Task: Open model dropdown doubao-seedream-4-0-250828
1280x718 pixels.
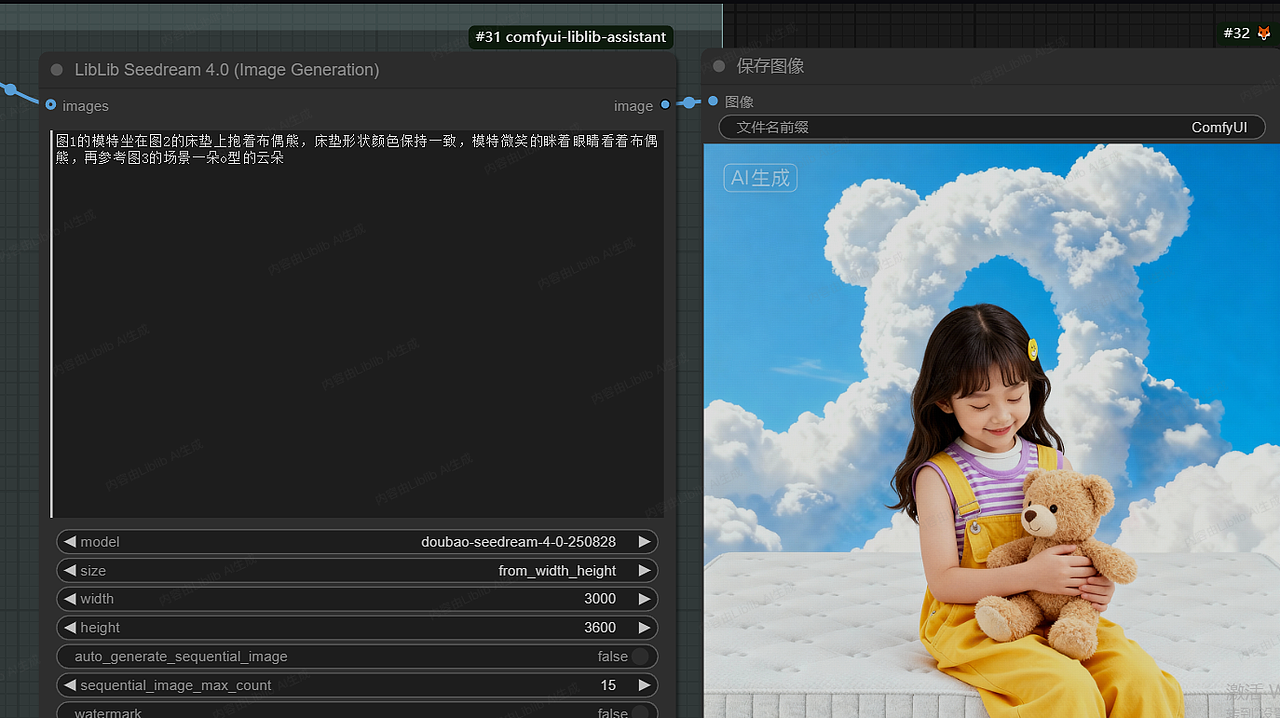Action: [x=518, y=542]
